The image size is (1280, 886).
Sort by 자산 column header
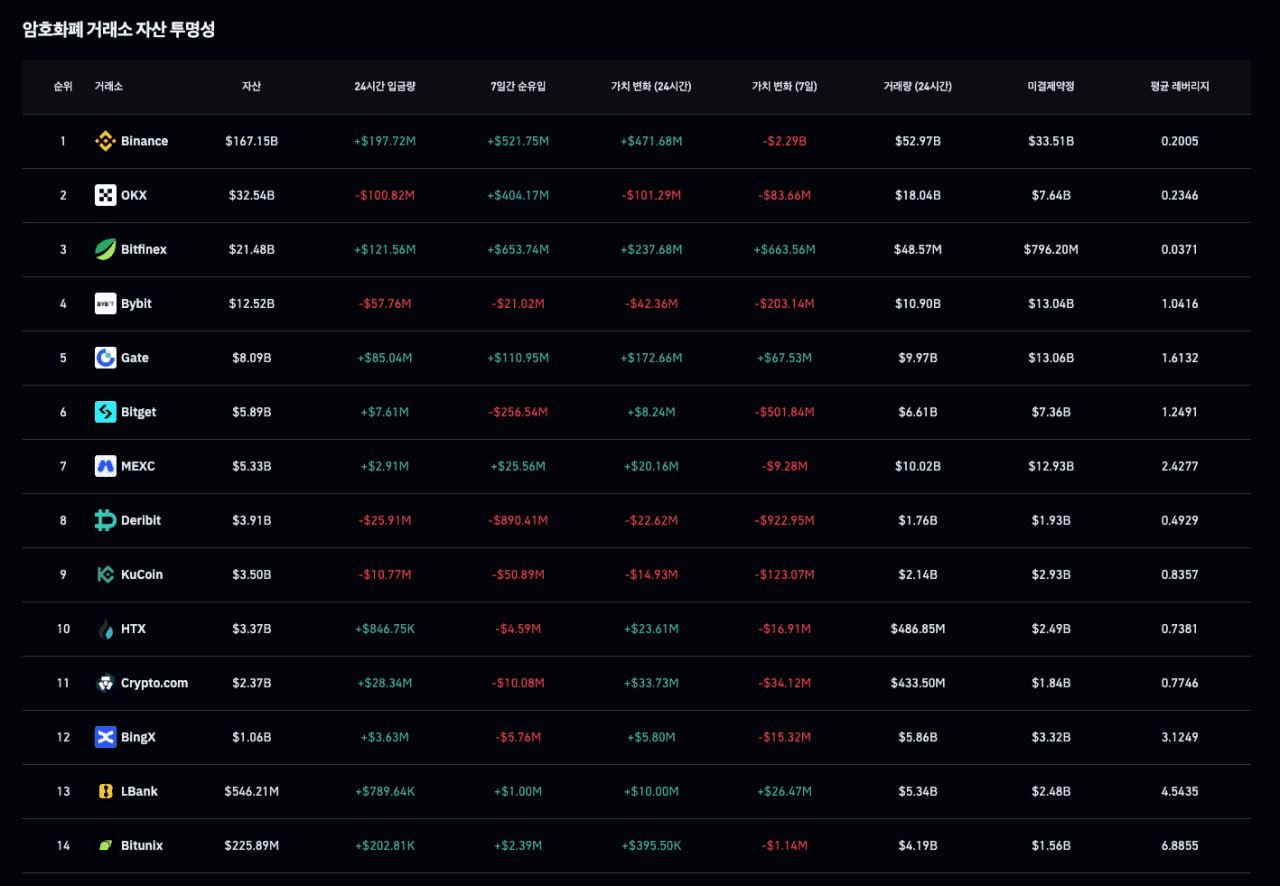tap(251, 87)
